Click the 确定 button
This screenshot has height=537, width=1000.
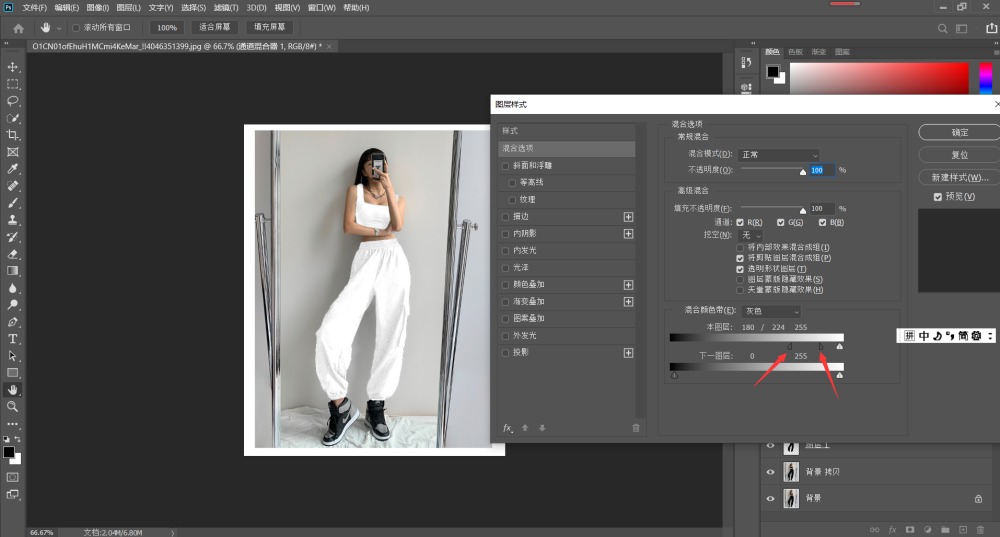(959, 132)
